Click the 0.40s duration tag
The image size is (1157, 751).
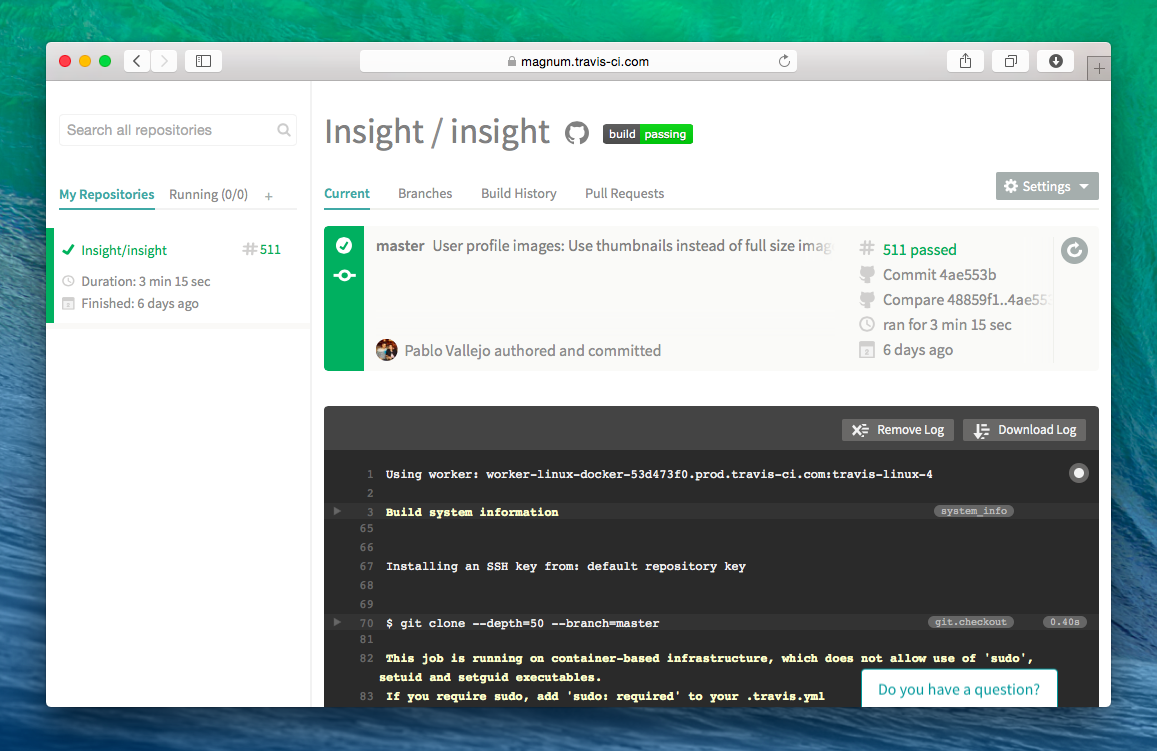pyautogui.click(x=1065, y=622)
